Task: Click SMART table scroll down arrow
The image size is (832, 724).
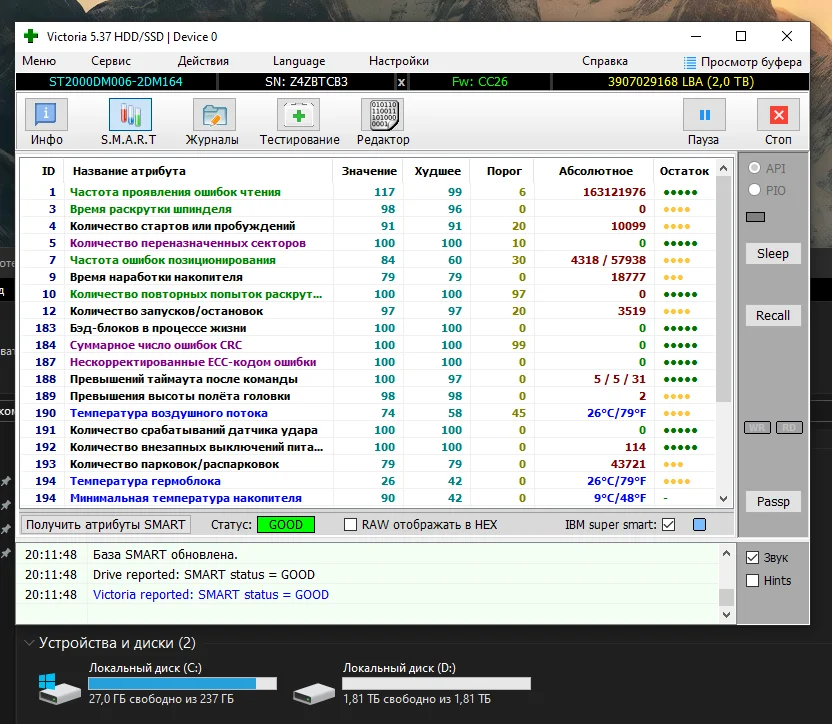Action: pos(723,498)
